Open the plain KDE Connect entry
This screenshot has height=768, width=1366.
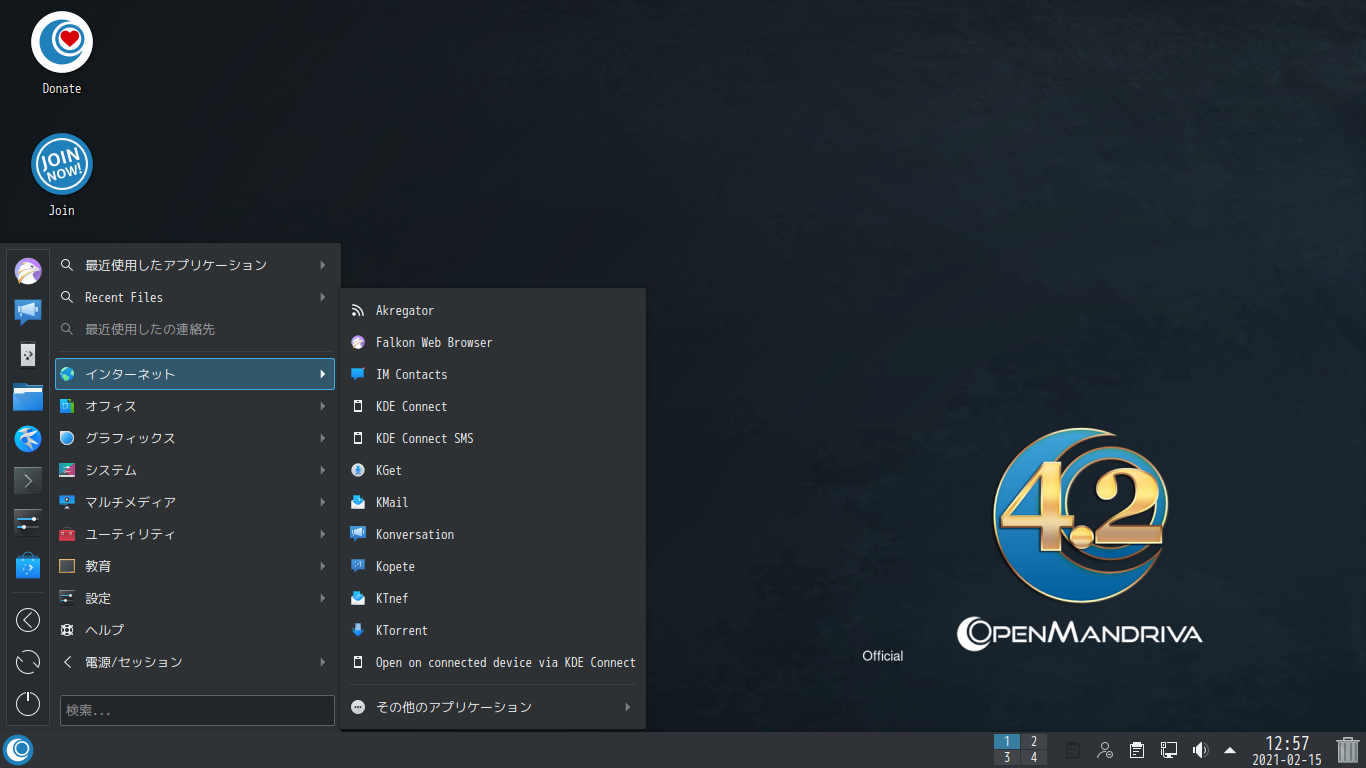493,407
